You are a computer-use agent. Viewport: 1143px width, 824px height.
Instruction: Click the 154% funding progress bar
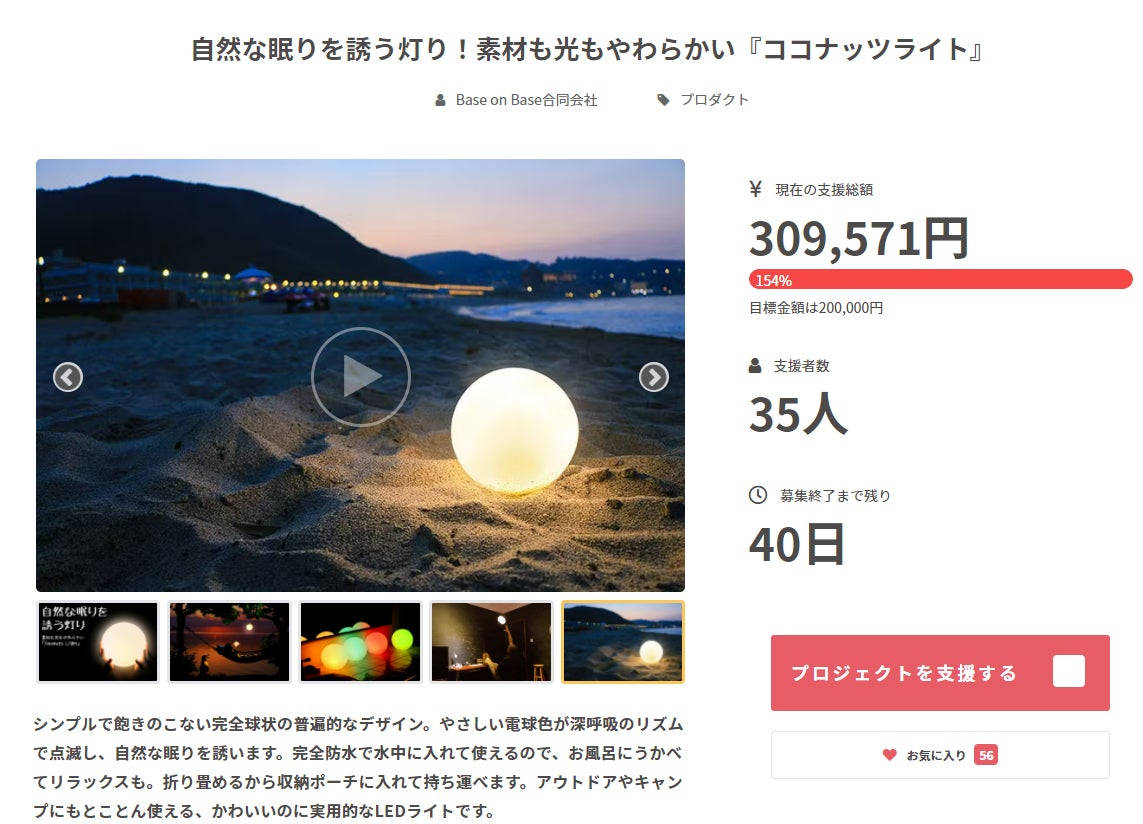[x=940, y=279]
